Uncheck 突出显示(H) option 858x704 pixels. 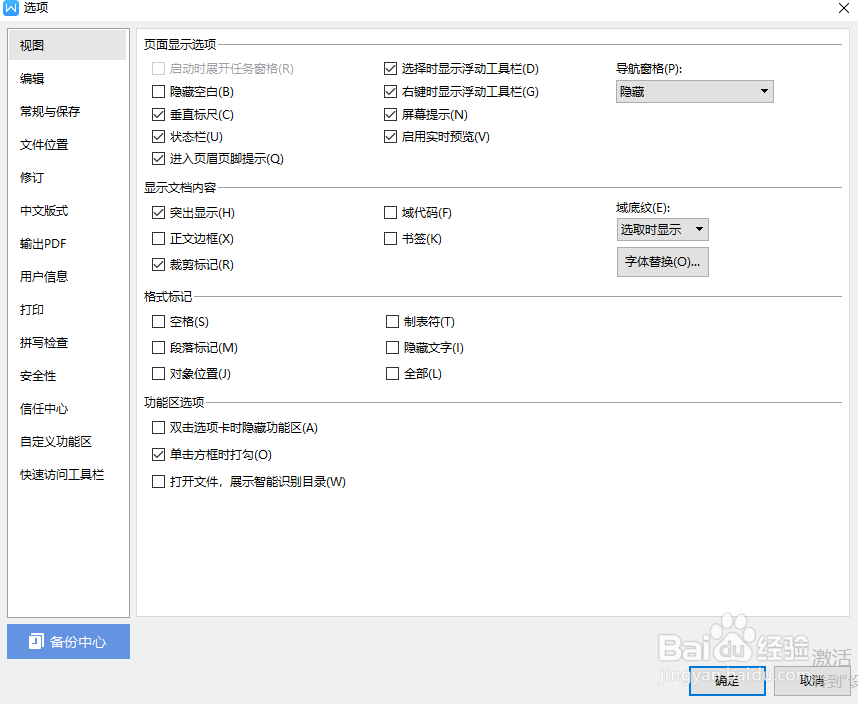pos(158,212)
